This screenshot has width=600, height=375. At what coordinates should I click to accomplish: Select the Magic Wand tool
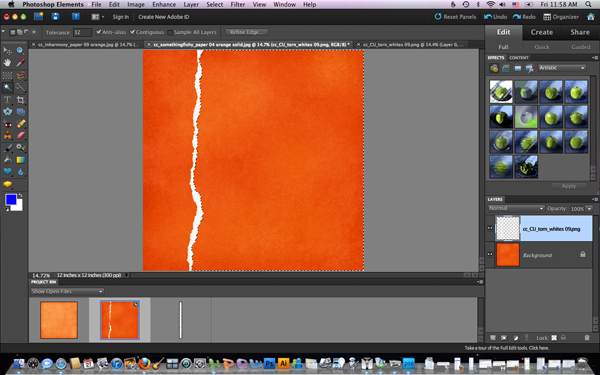click(7, 88)
